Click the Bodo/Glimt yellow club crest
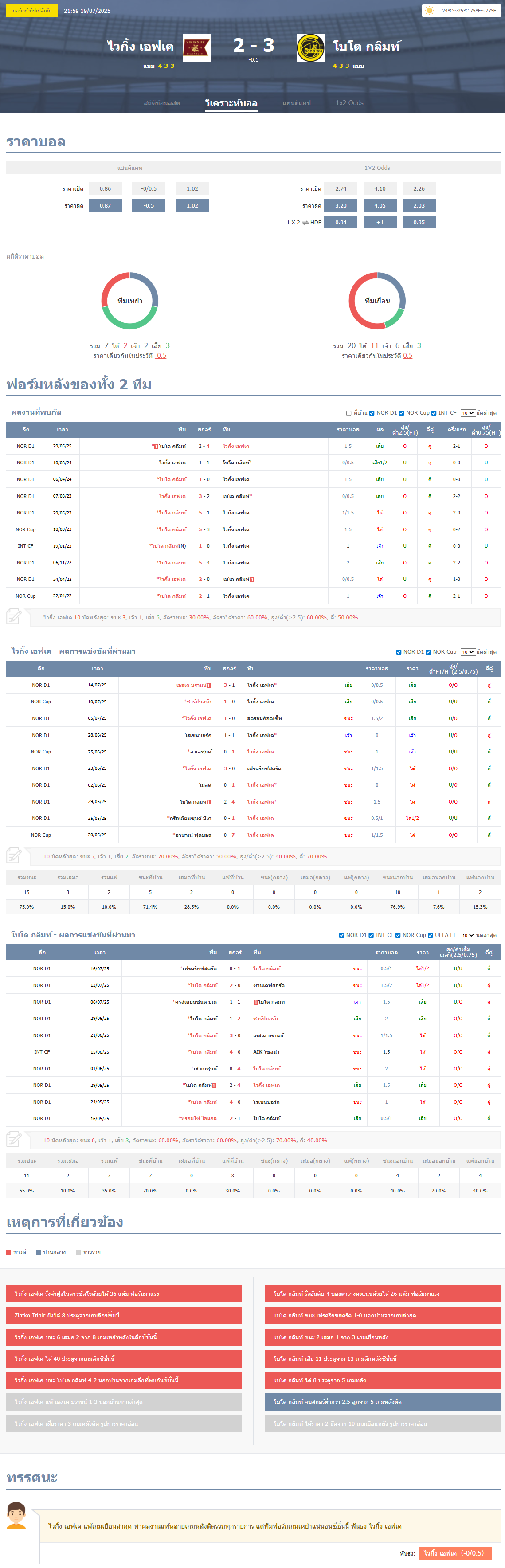Screen dimensions: 505x1568 click(x=310, y=47)
